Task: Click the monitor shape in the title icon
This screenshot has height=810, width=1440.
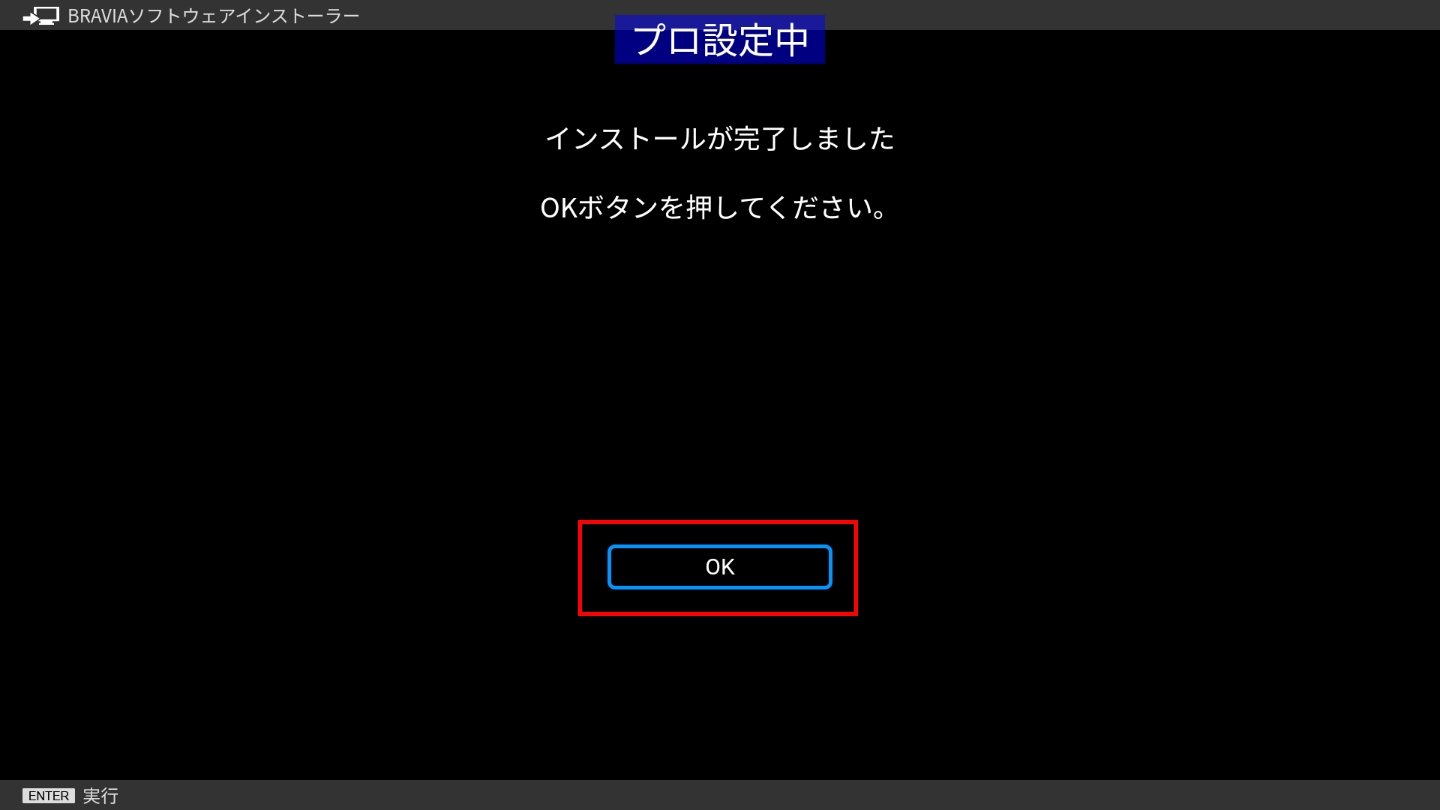Action: 48,15
